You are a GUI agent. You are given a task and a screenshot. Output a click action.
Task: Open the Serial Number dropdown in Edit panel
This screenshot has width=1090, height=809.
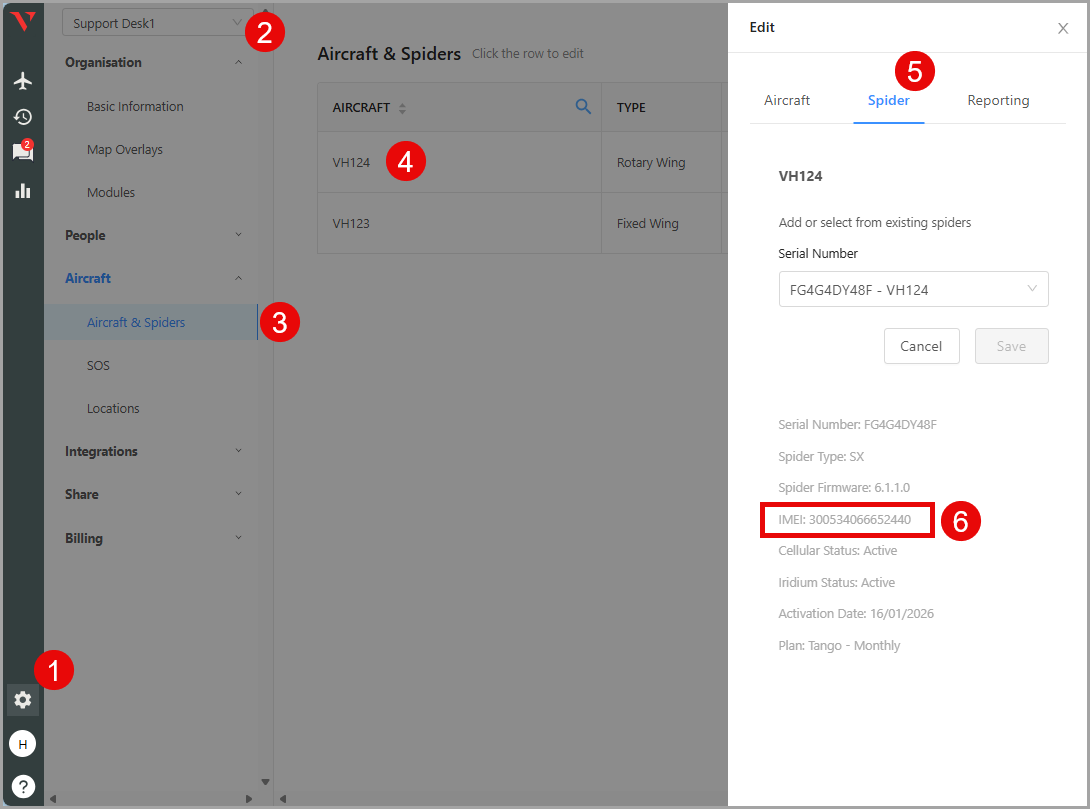point(913,289)
